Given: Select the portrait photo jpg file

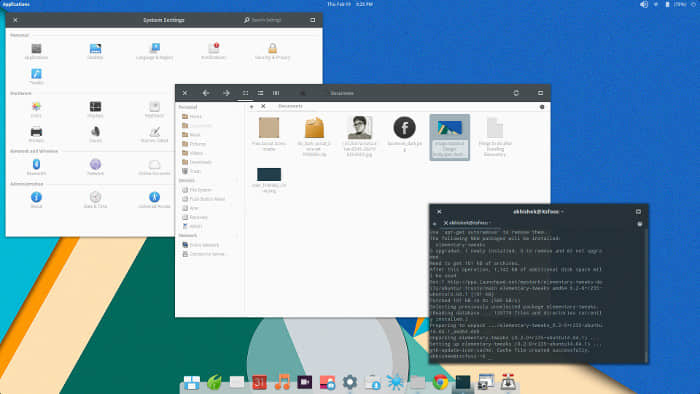Looking at the screenshot, I should [360, 127].
